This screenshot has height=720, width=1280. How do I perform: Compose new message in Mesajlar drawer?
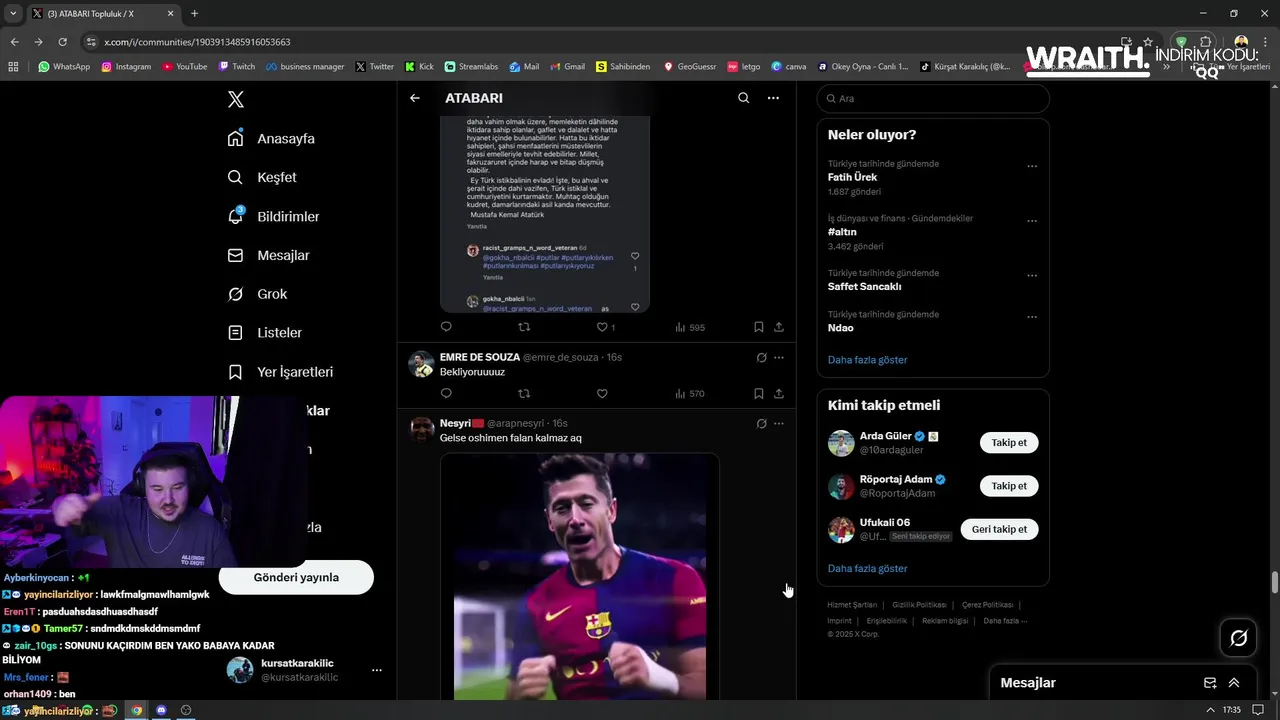tap(1210, 683)
